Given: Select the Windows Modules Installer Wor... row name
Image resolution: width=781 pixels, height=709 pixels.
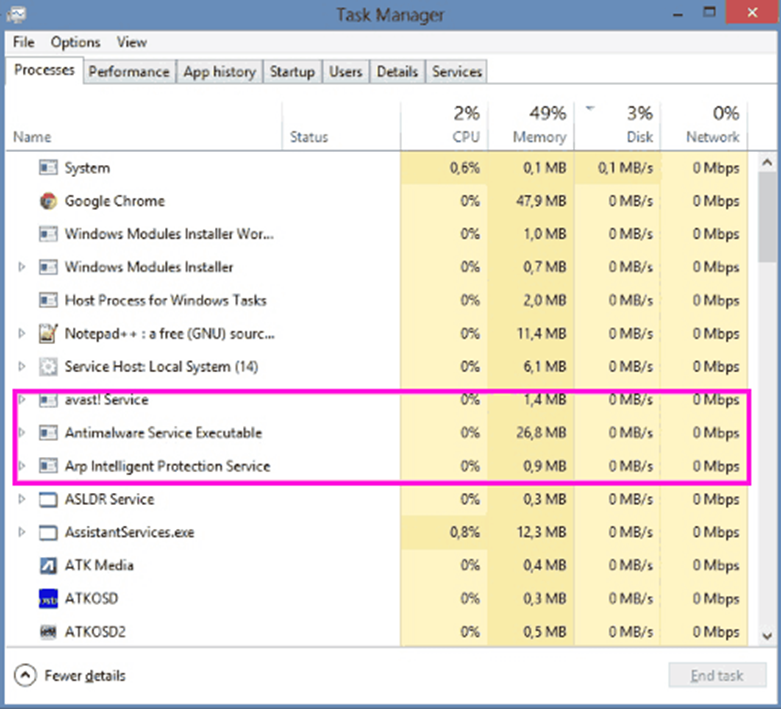Looking at the screenshot, I should (x=169, y=234).
